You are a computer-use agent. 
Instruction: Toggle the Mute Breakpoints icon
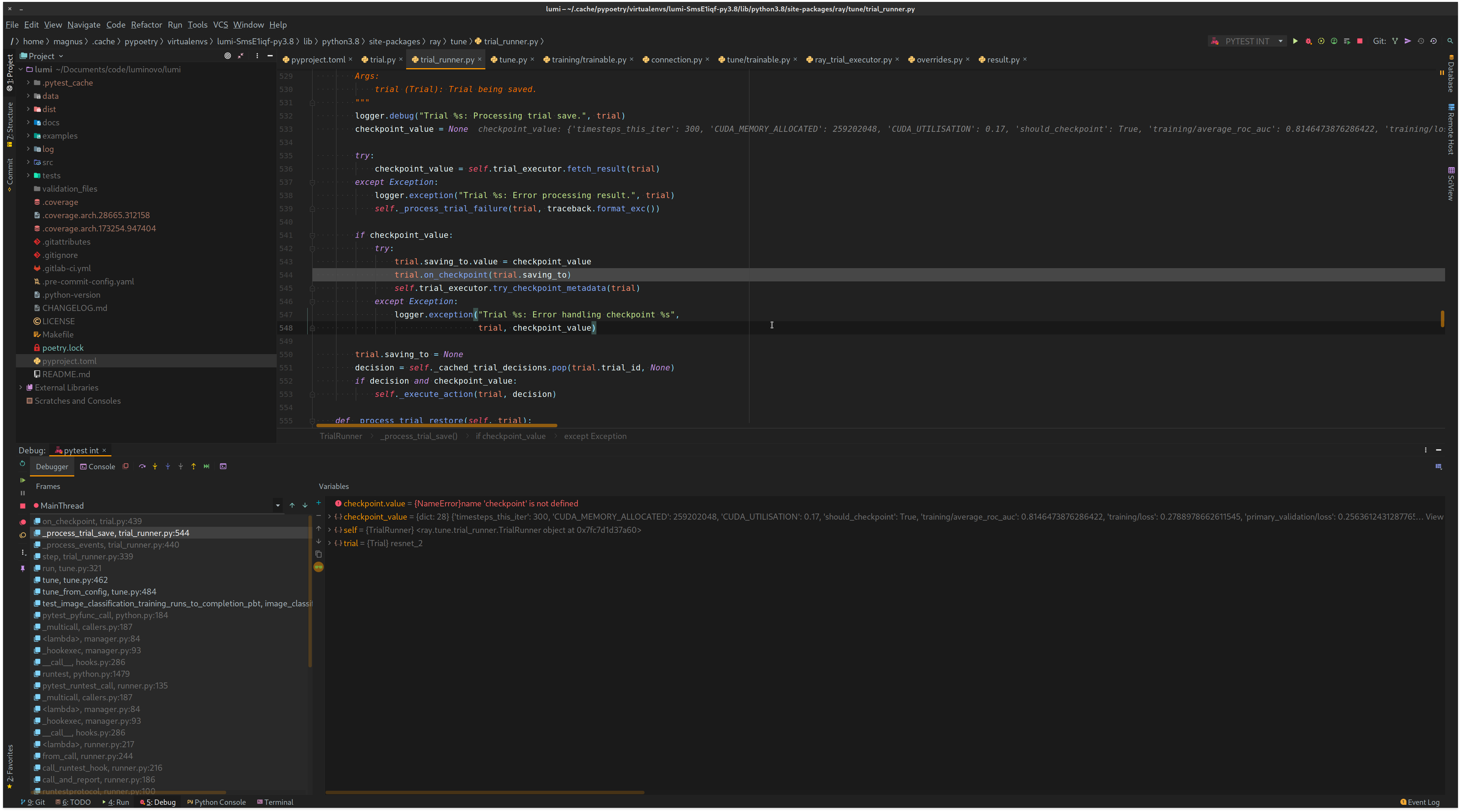(23, 535)
